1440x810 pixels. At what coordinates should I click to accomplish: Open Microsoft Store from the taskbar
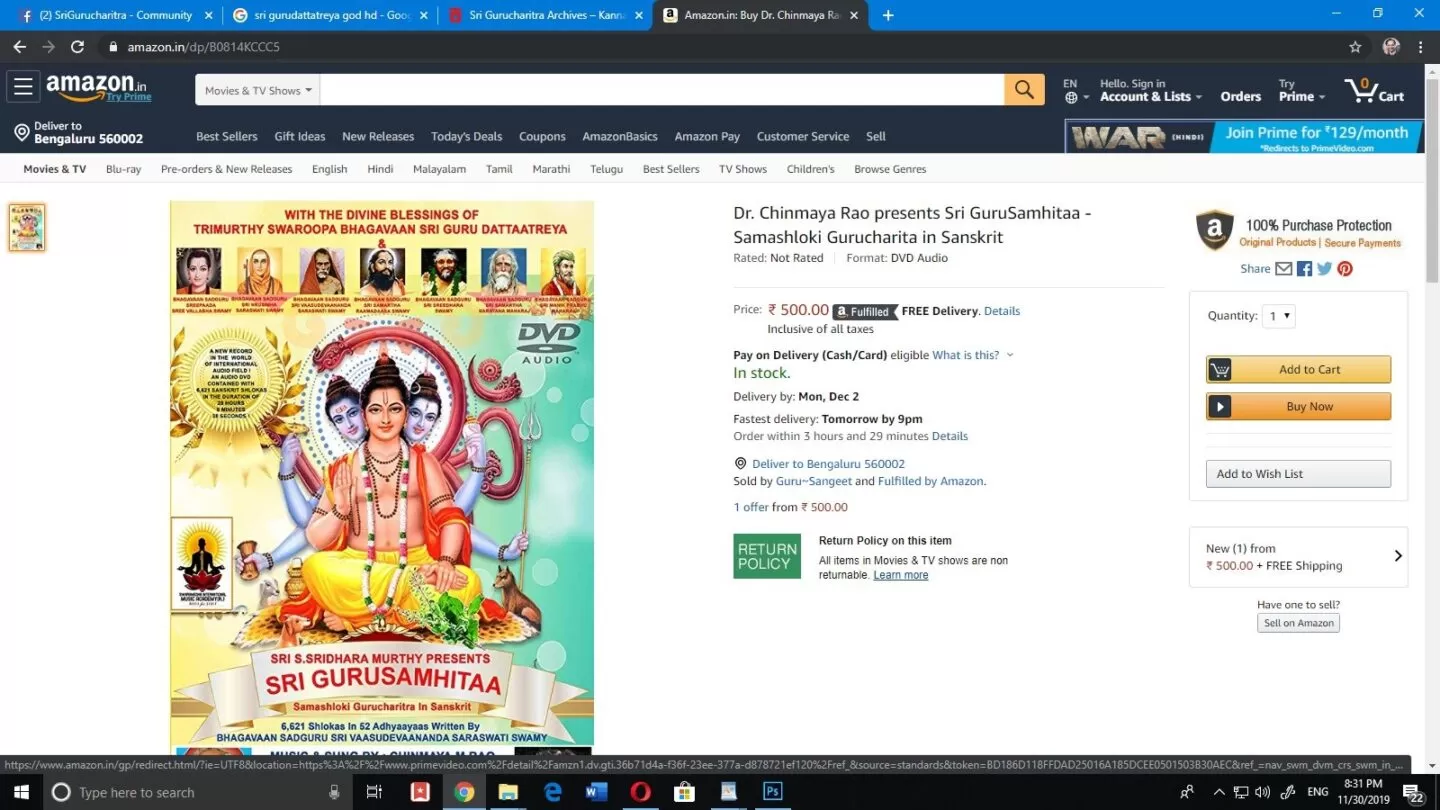(x=685, y=792)
